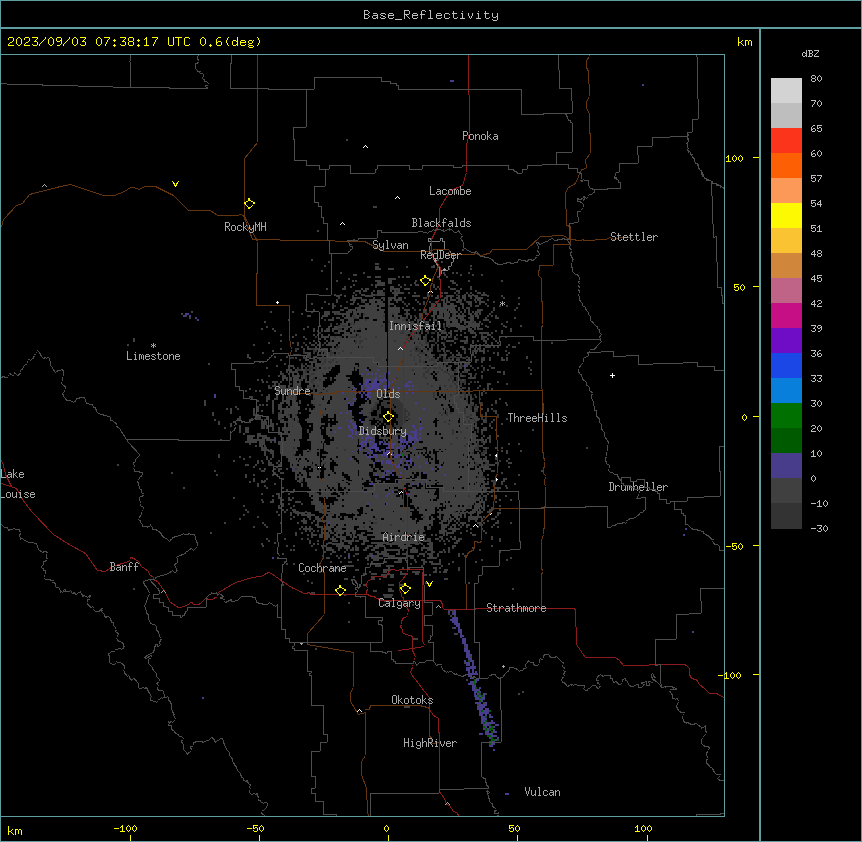The height and width of the screenshot is (842, 862).
Task: Select the Innisfail city label
Action: (x=416, y=326)
